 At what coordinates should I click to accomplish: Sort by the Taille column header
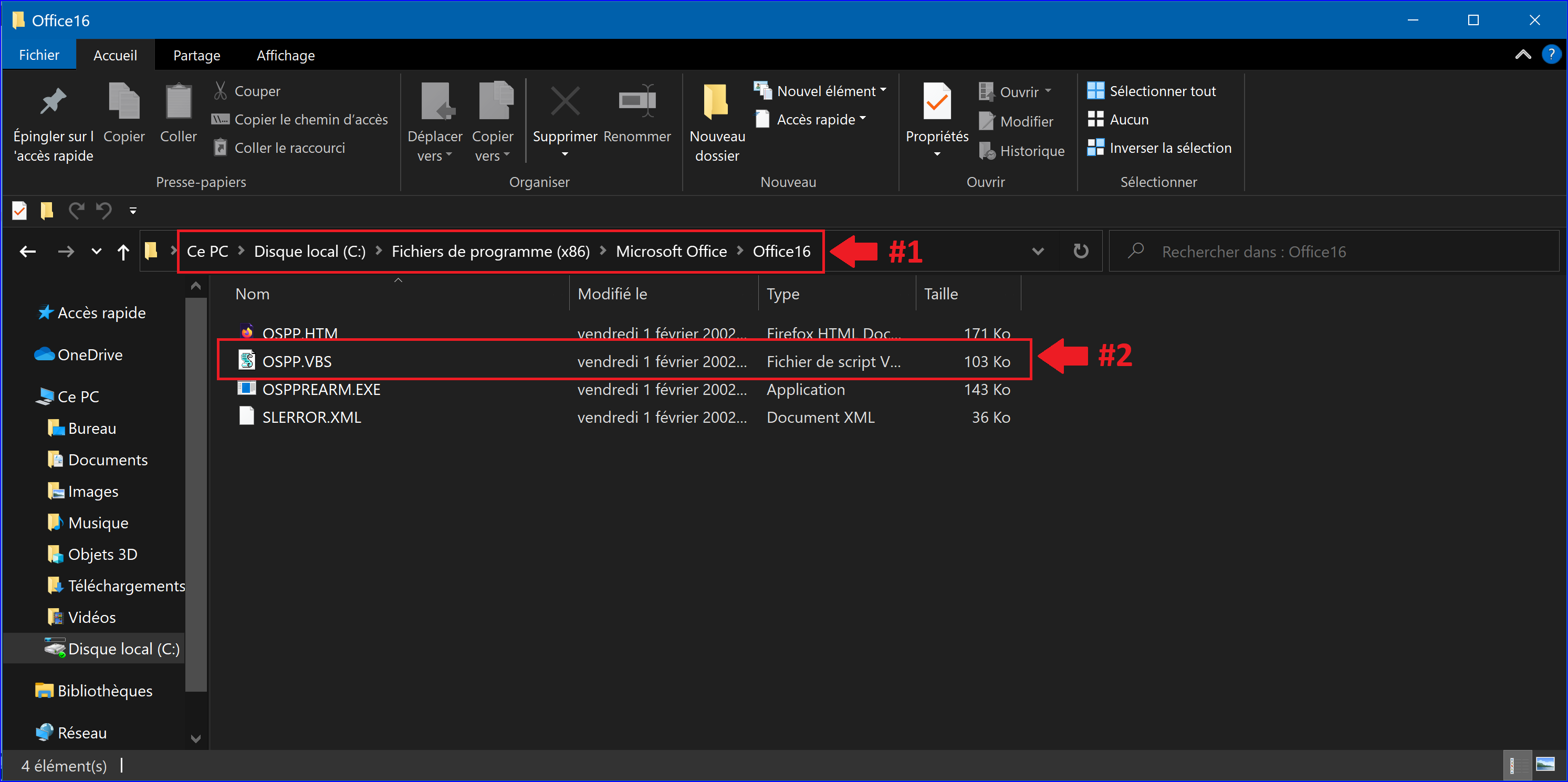(968, 294)
